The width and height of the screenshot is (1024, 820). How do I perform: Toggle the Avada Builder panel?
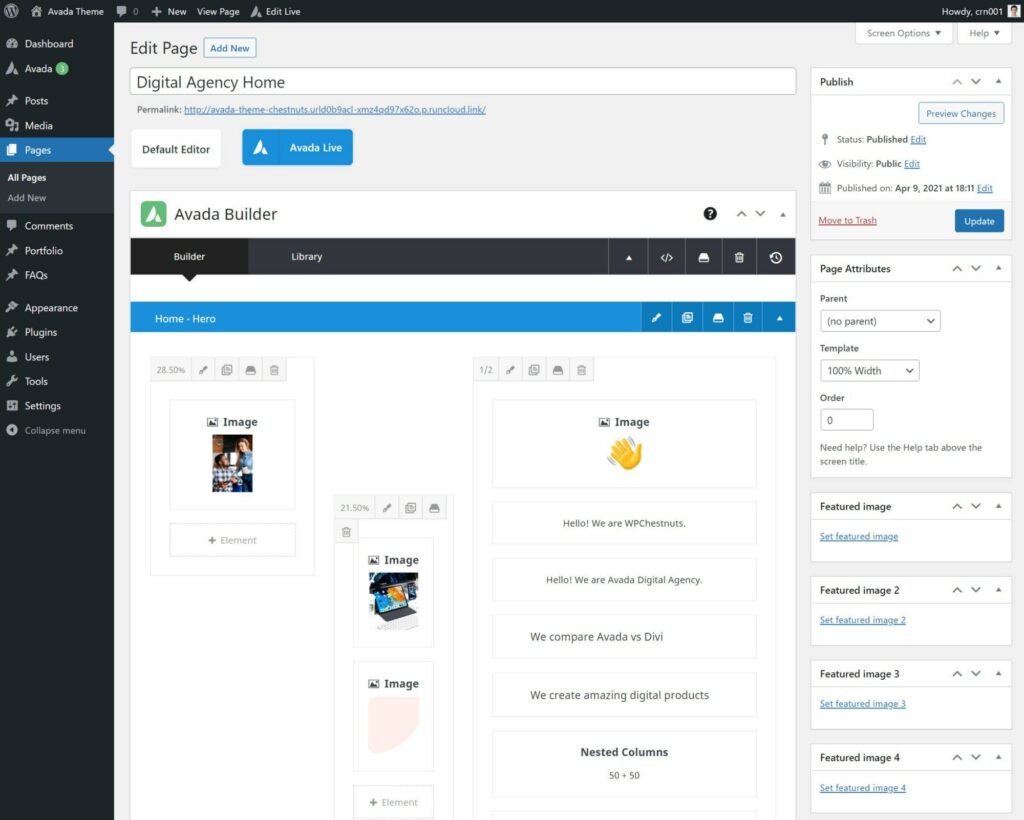782,214
